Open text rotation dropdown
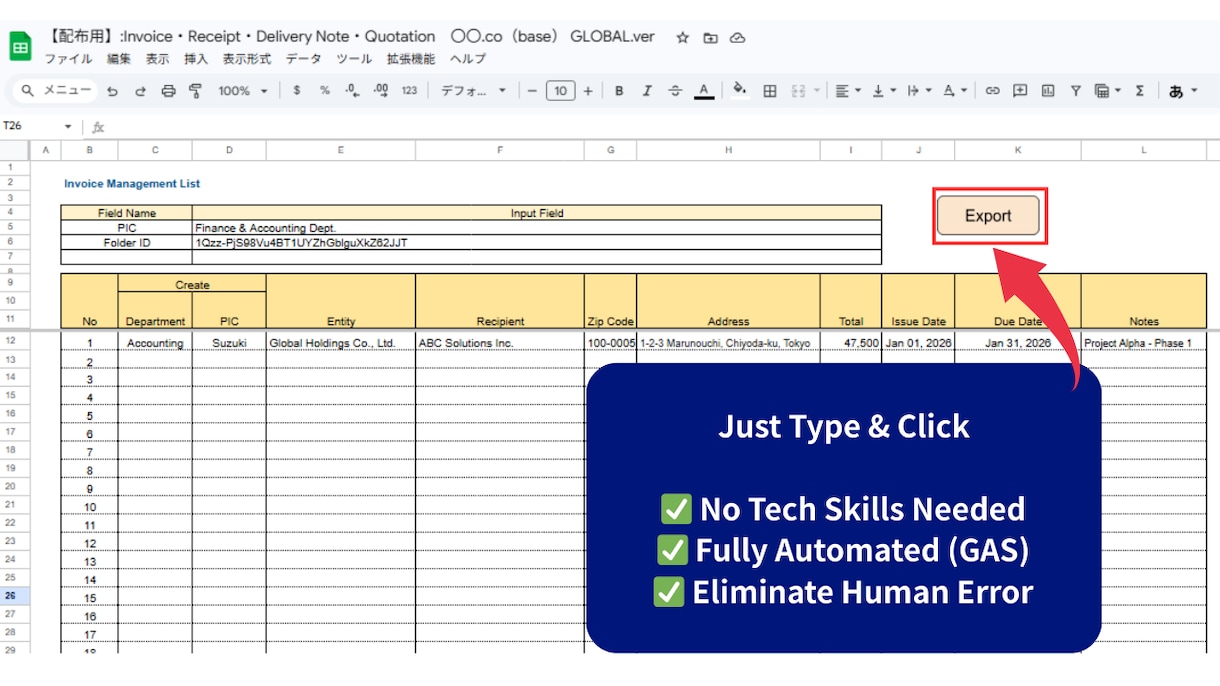Viewport: 1220px width, 686px height. [954, 91]
